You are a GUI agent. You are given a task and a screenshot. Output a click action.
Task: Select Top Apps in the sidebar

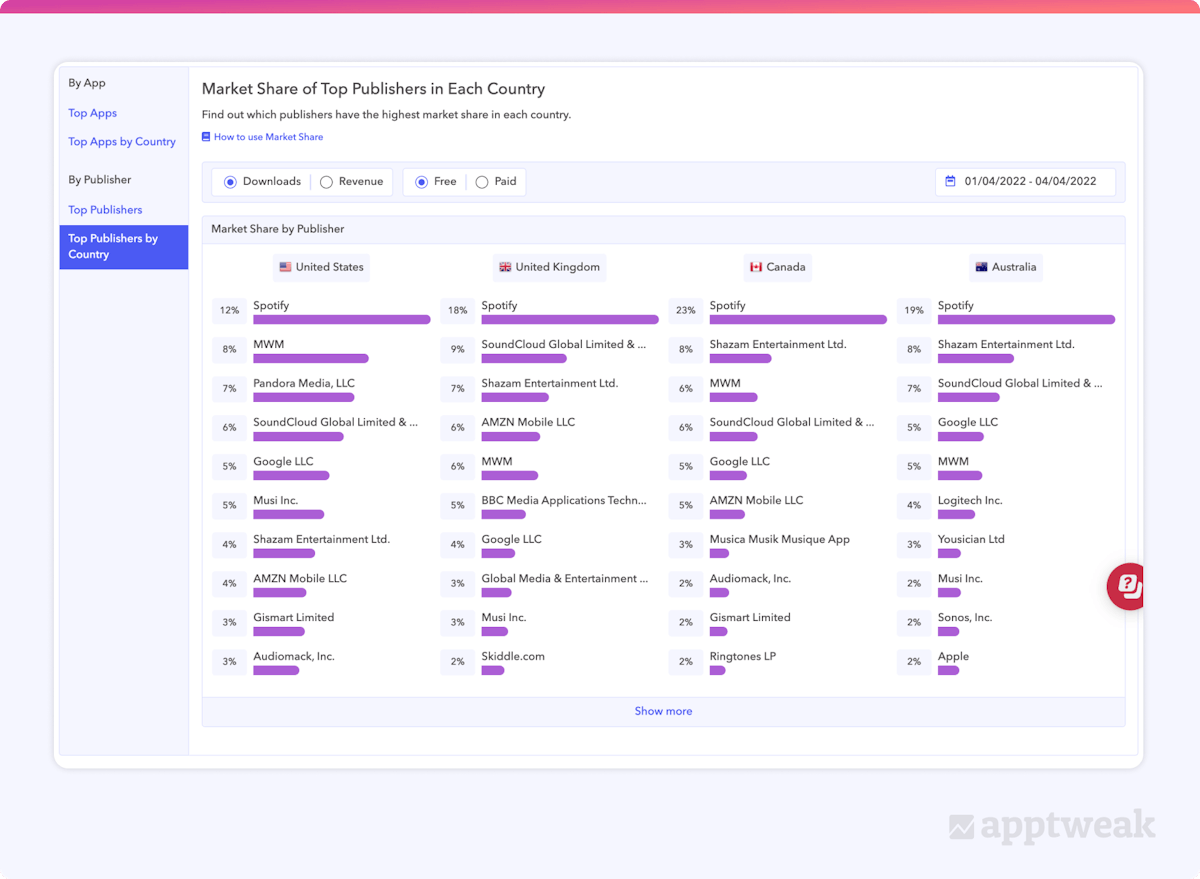coord(92,113)
